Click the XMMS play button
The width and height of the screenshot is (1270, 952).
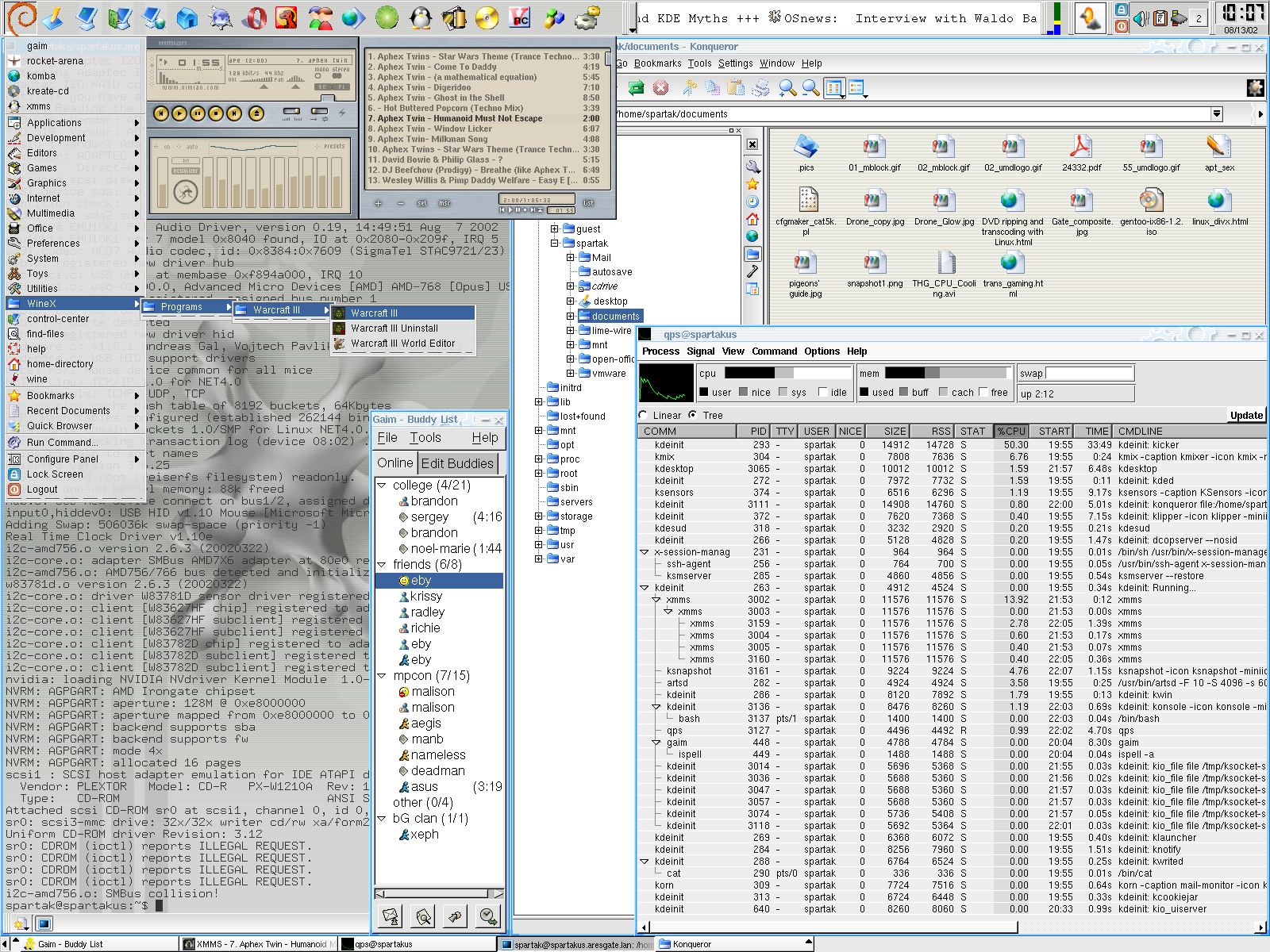pos(179,113)
